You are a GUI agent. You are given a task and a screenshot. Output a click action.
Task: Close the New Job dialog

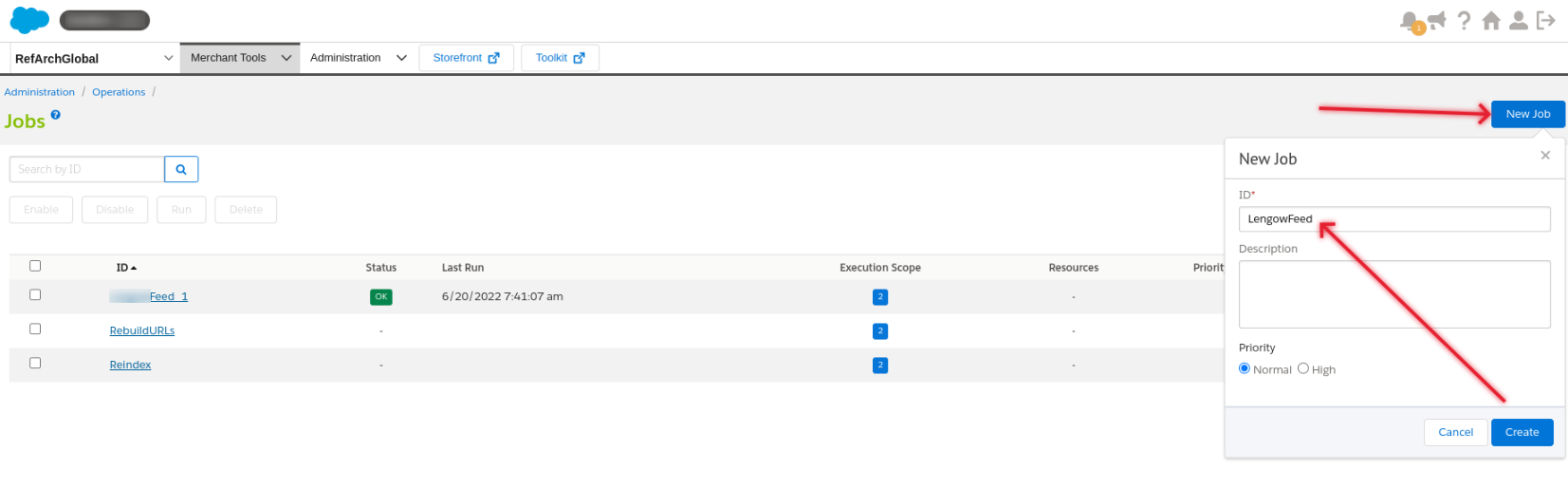point(1545,155)
